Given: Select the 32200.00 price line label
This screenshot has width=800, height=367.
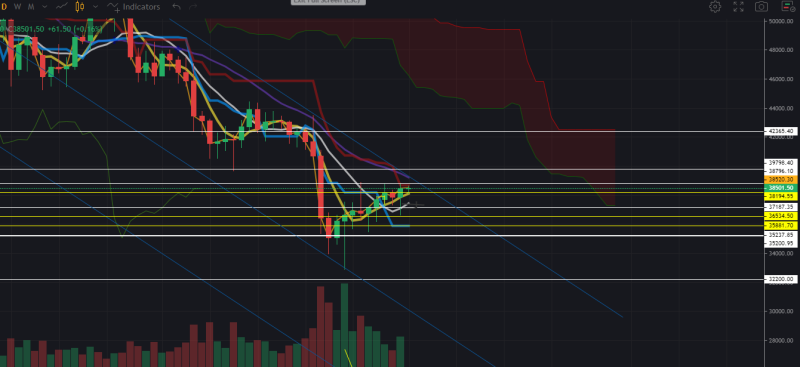Looking at the screenshot, I should 781,279.
